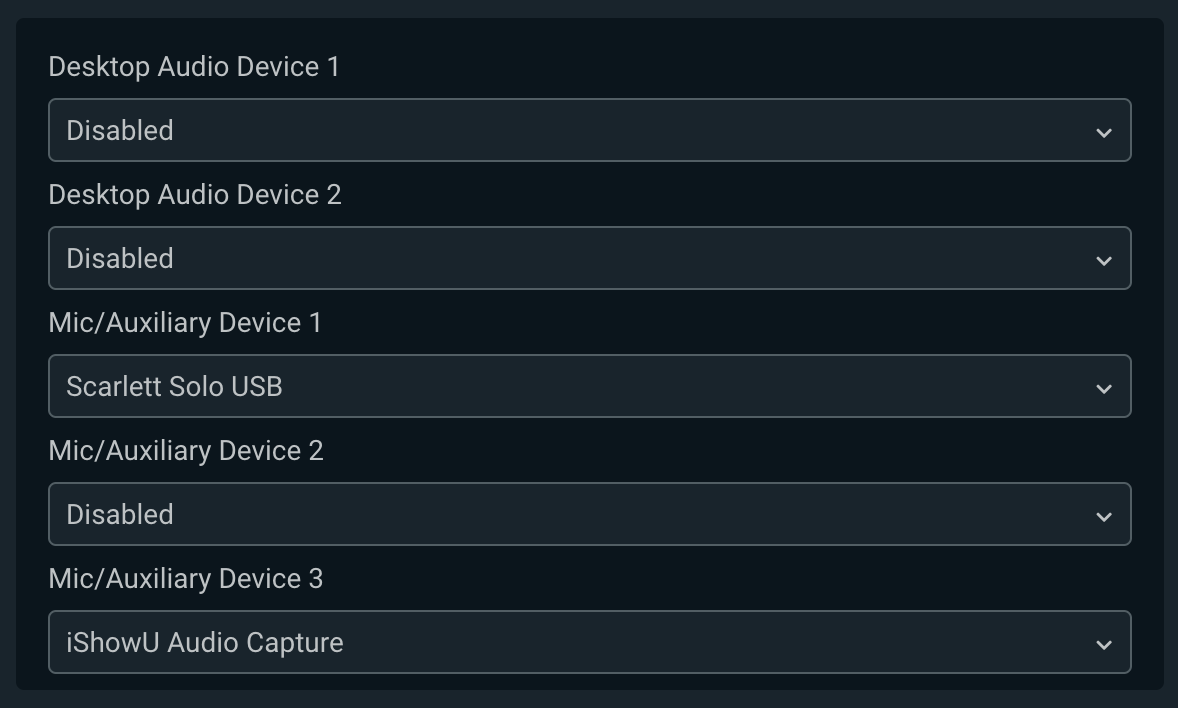The width and height of the screenshot is (1178, 708).
Task: Click chevron arrow for Desktop Audio Device 2
Action: [x=1104, y=261]
